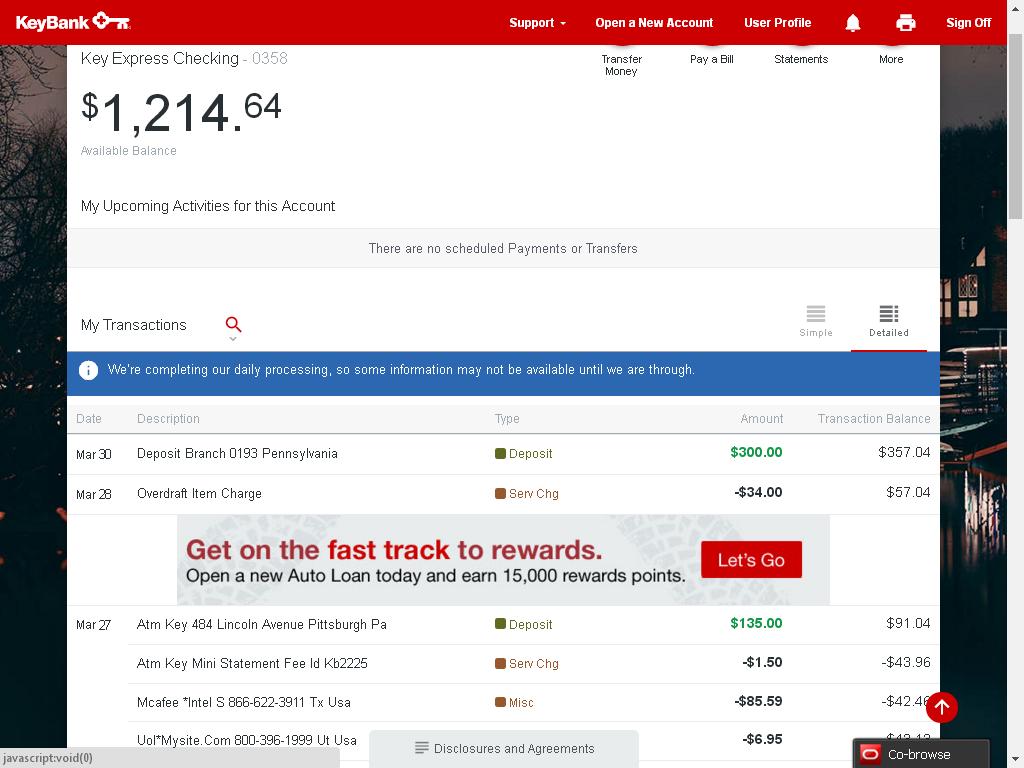The image size is (1024, 768).
Task: Click the red back-to-top arrow button
Action: click(x=941, y=707)
